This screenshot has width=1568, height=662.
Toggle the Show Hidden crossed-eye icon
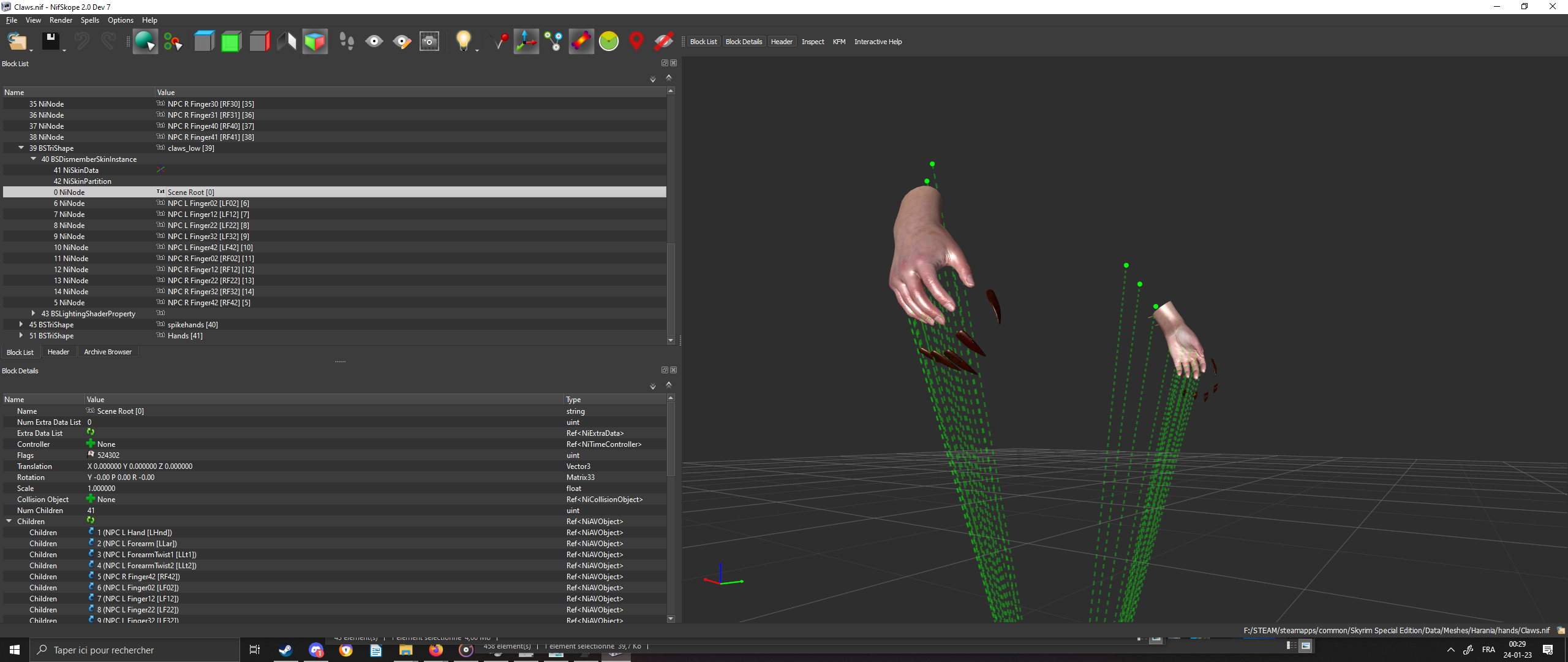[x=664, y=42]
